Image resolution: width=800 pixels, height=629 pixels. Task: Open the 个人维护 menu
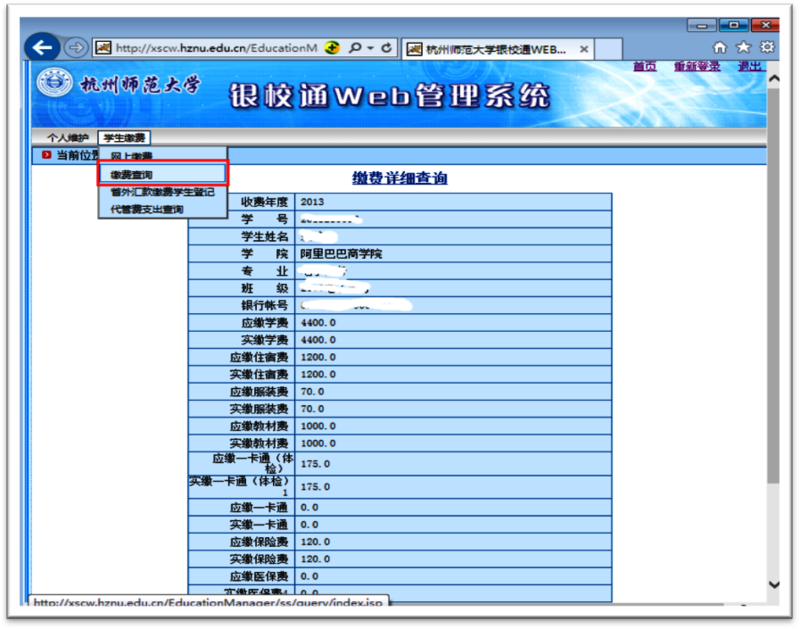pyautogui.click(x=68, y=137)
